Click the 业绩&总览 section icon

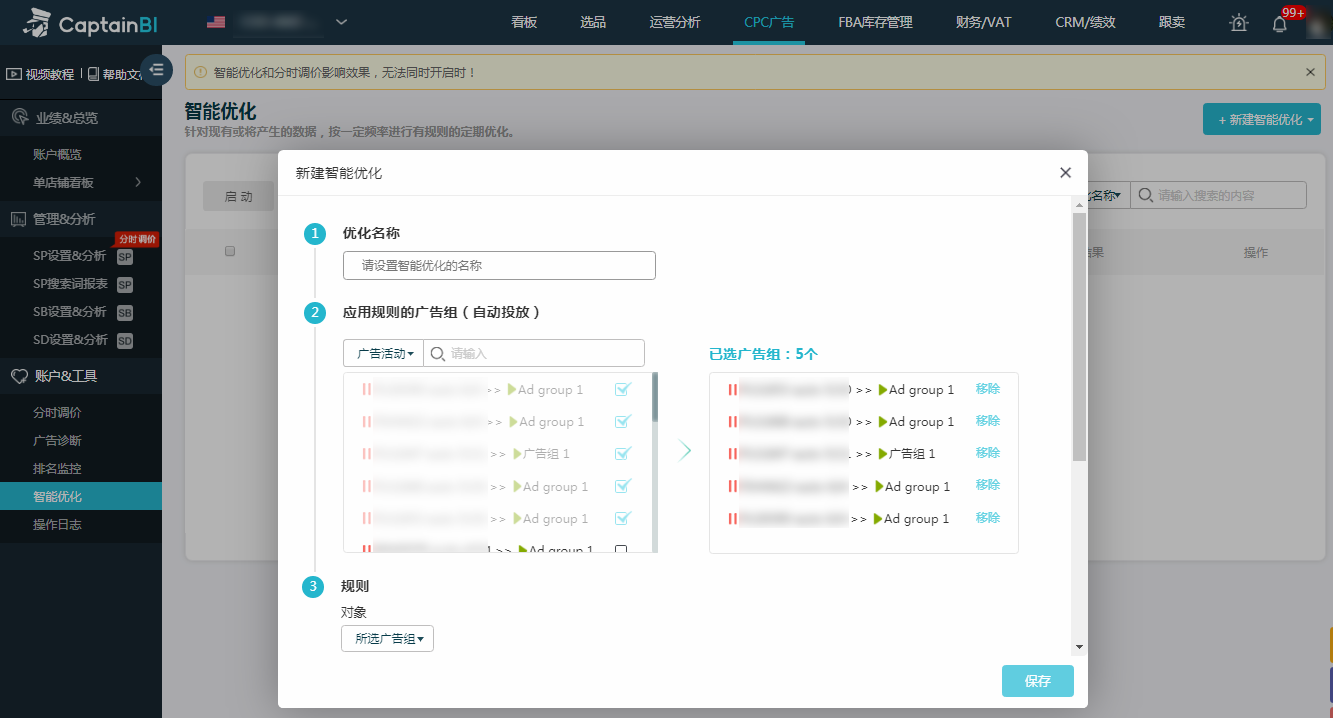point(19,118)
